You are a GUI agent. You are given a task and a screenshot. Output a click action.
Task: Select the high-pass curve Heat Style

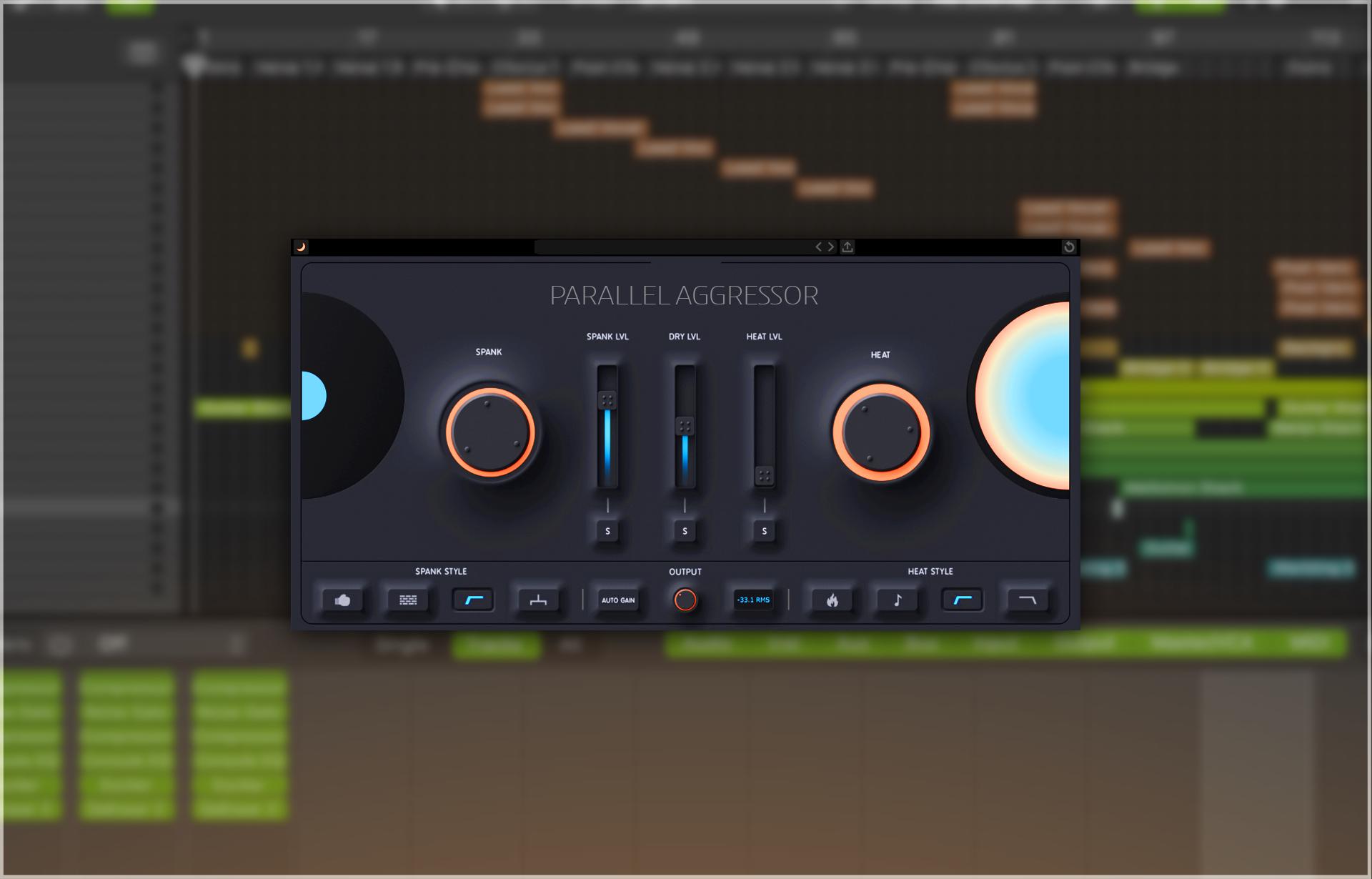pyautogui.click(x=963, y=600)
